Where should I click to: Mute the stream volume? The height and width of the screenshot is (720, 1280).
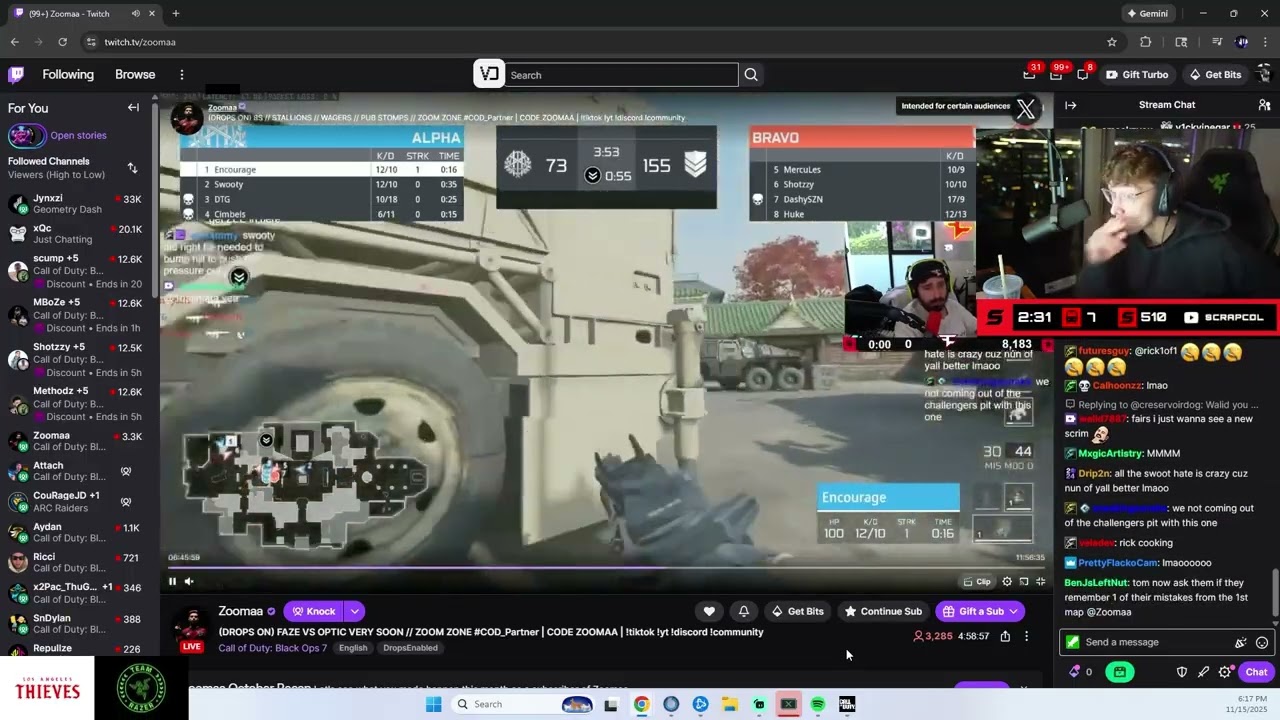[x=189, y=581]
